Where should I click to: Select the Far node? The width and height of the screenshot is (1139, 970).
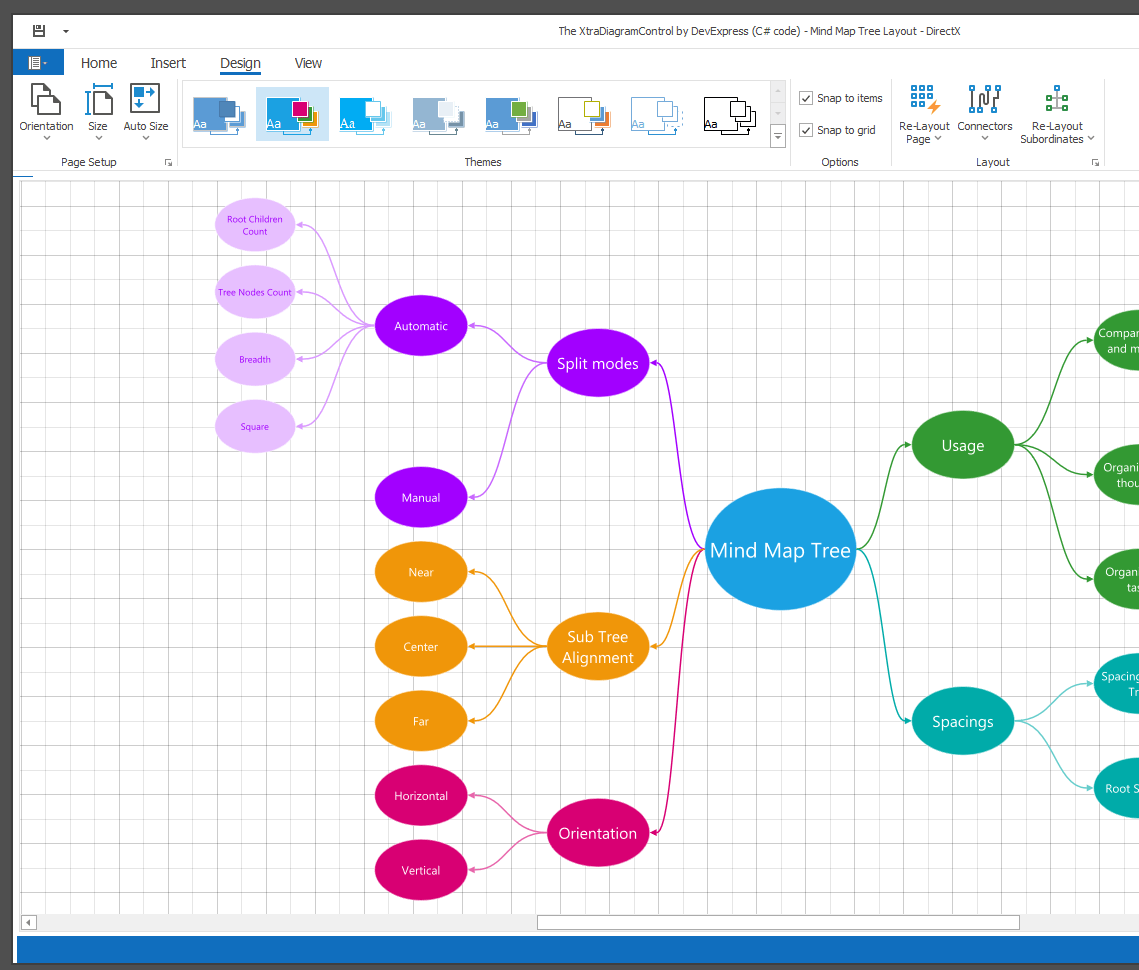[421, 721]
